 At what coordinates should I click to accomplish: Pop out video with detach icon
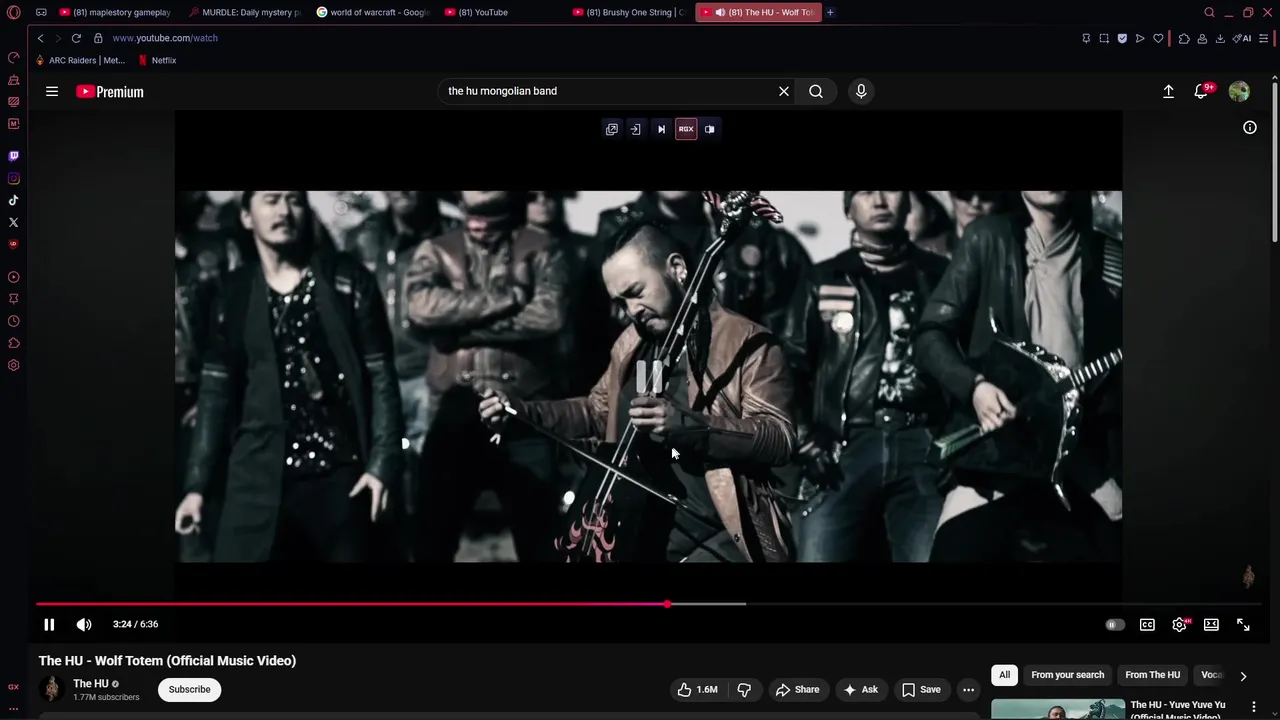[612, 129]
